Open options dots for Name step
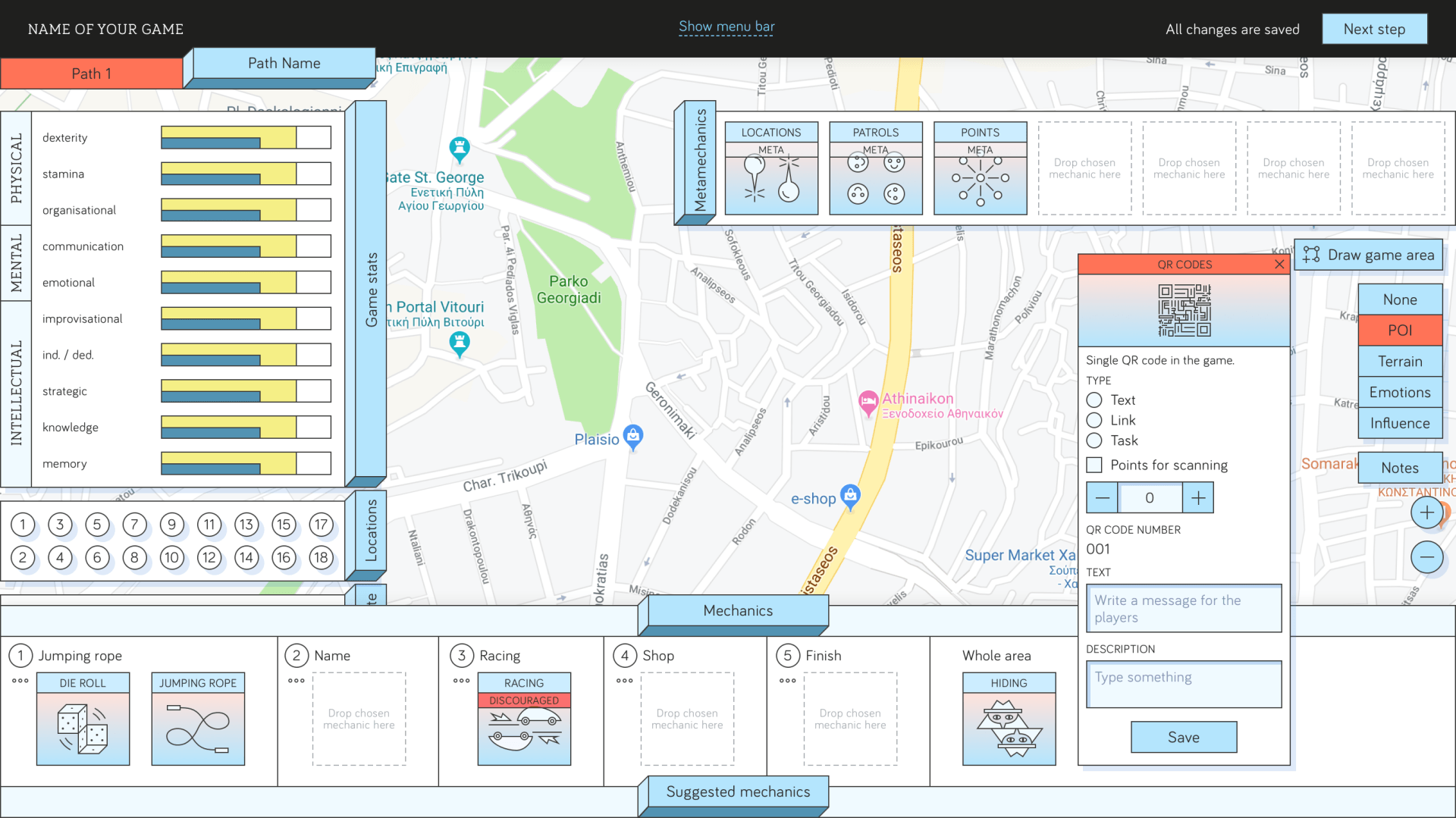 coord(297,681)
